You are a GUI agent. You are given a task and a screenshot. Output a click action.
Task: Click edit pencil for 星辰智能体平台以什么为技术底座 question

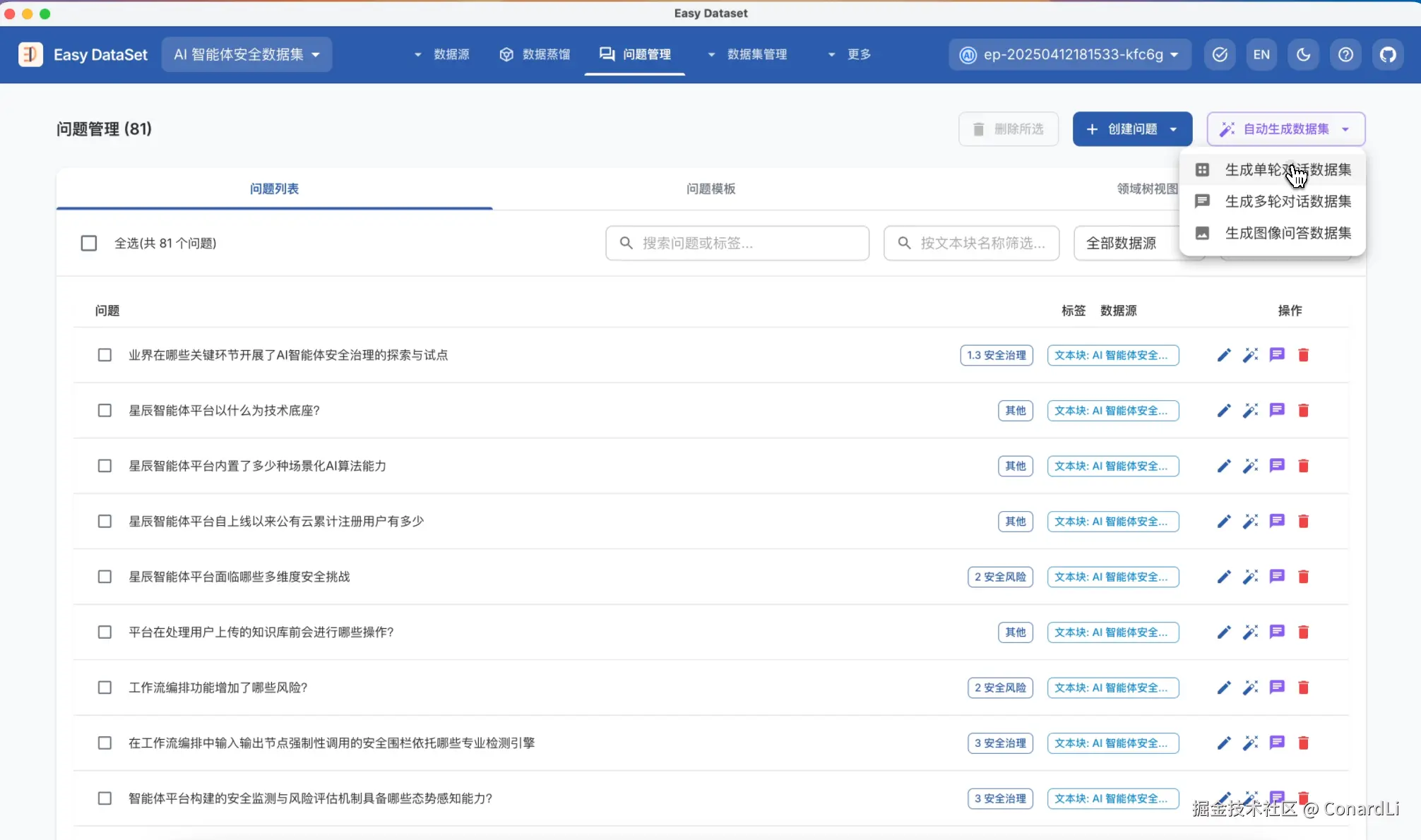click(x=1224, y=411)
